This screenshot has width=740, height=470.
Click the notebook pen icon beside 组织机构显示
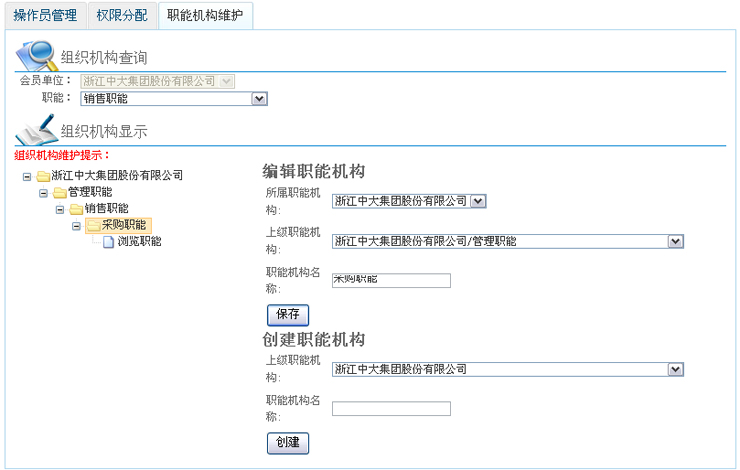(36, 129)
